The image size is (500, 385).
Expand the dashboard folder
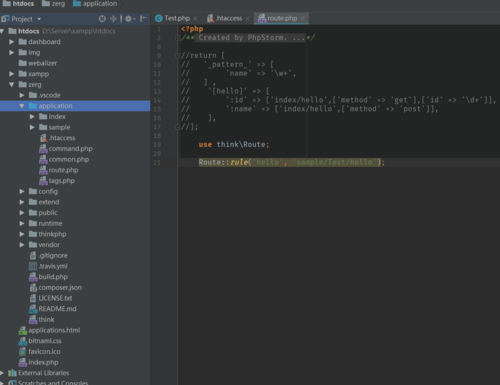click(12, 42)
